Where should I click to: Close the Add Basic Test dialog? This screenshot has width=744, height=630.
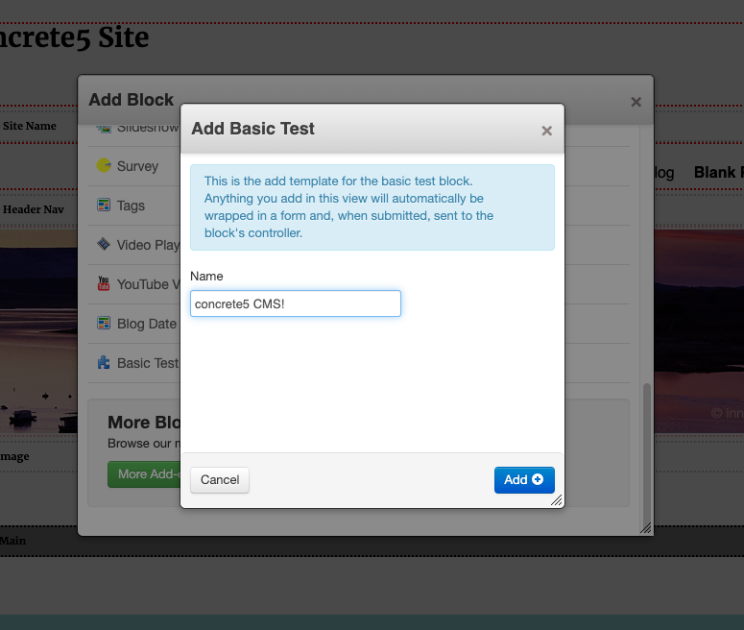pos(546,130)
